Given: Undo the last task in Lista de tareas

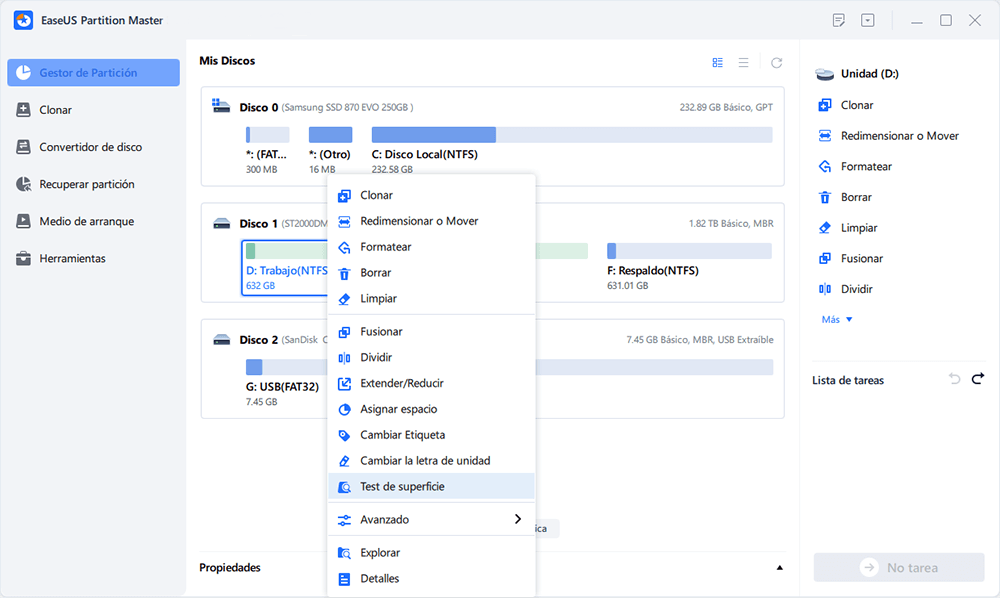Looking at the screenshot, I should tap(954, 379).
